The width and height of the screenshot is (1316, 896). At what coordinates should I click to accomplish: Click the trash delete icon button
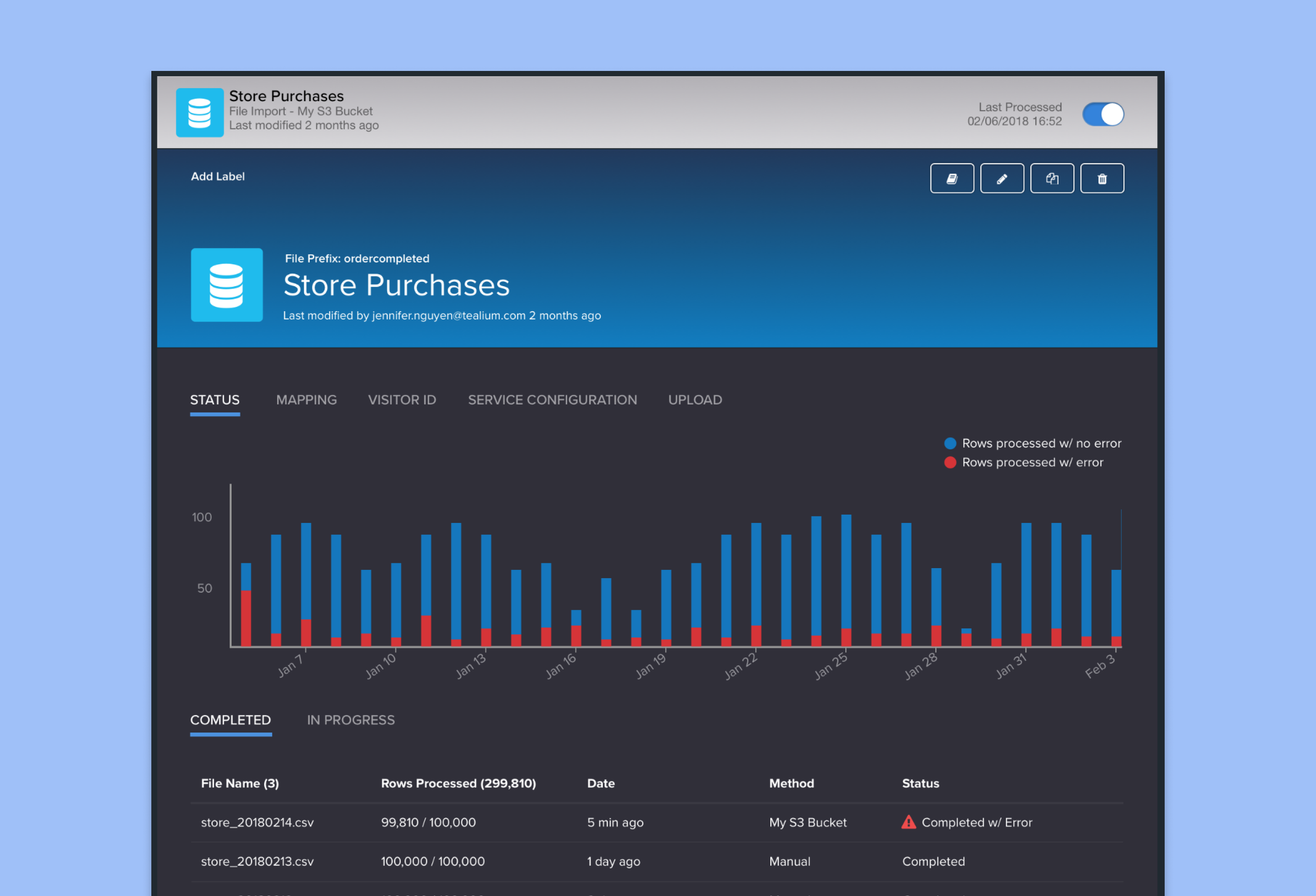point(1101,179)
